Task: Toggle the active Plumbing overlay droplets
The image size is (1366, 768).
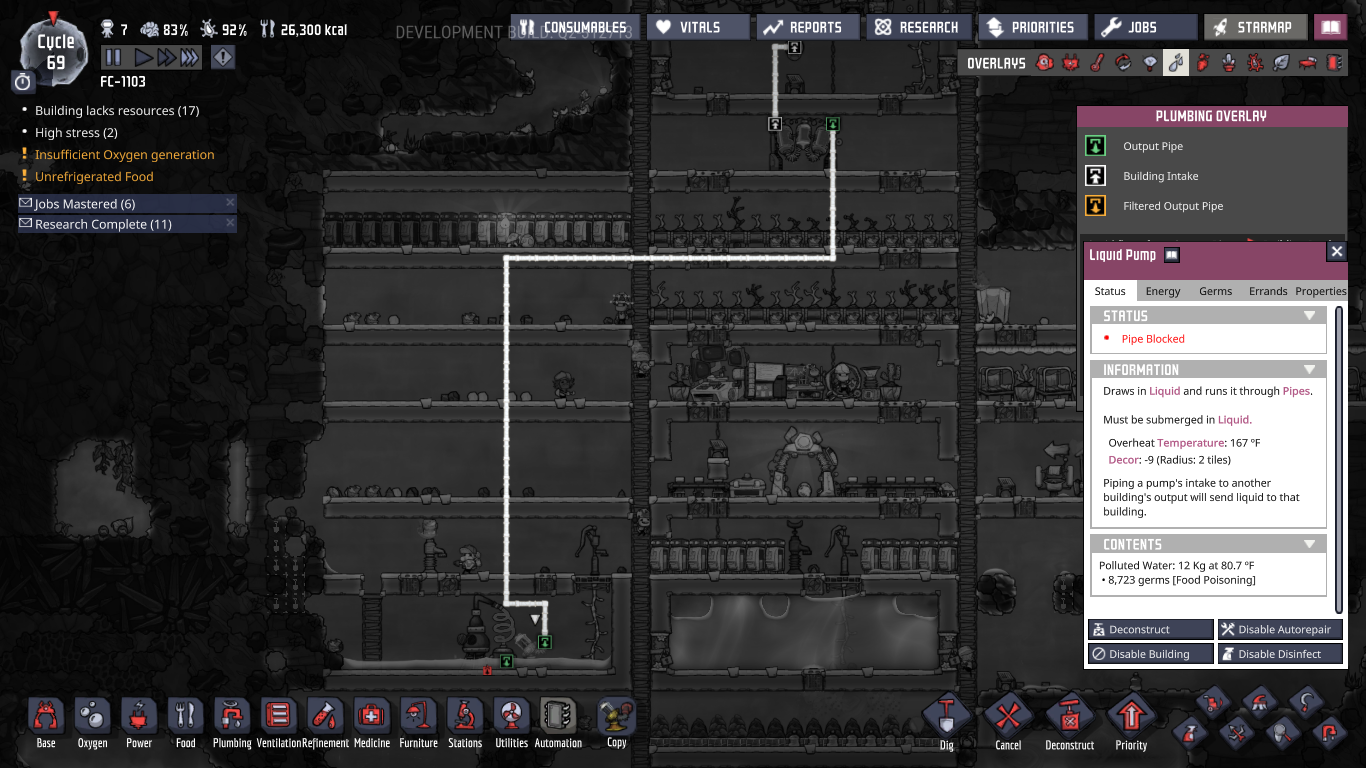Action: coord(1176,63)
